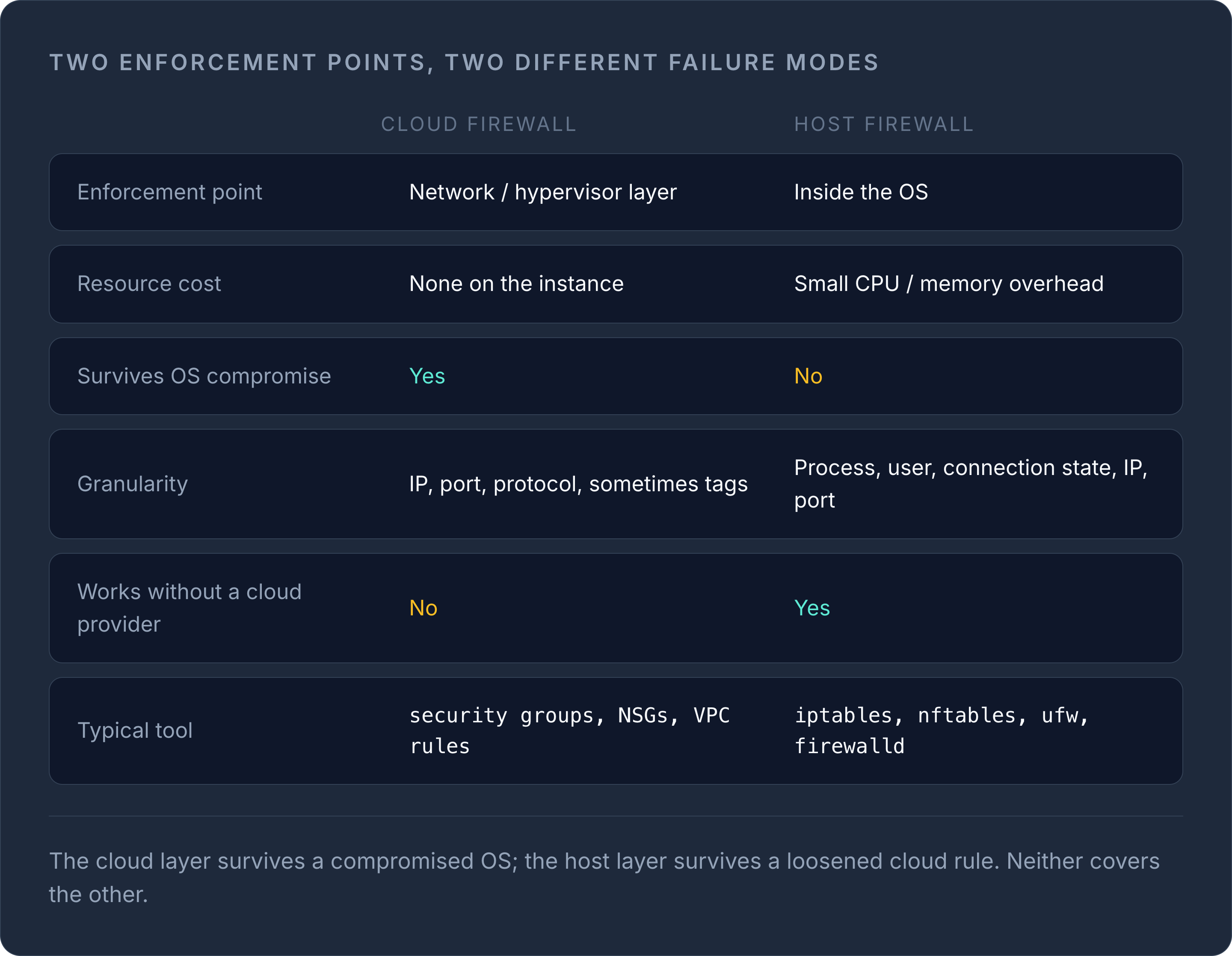Viewport: 1232px width, 956px height.
Task: Click the table title heading
Action: pyautogui.click(x=464, y=62)
